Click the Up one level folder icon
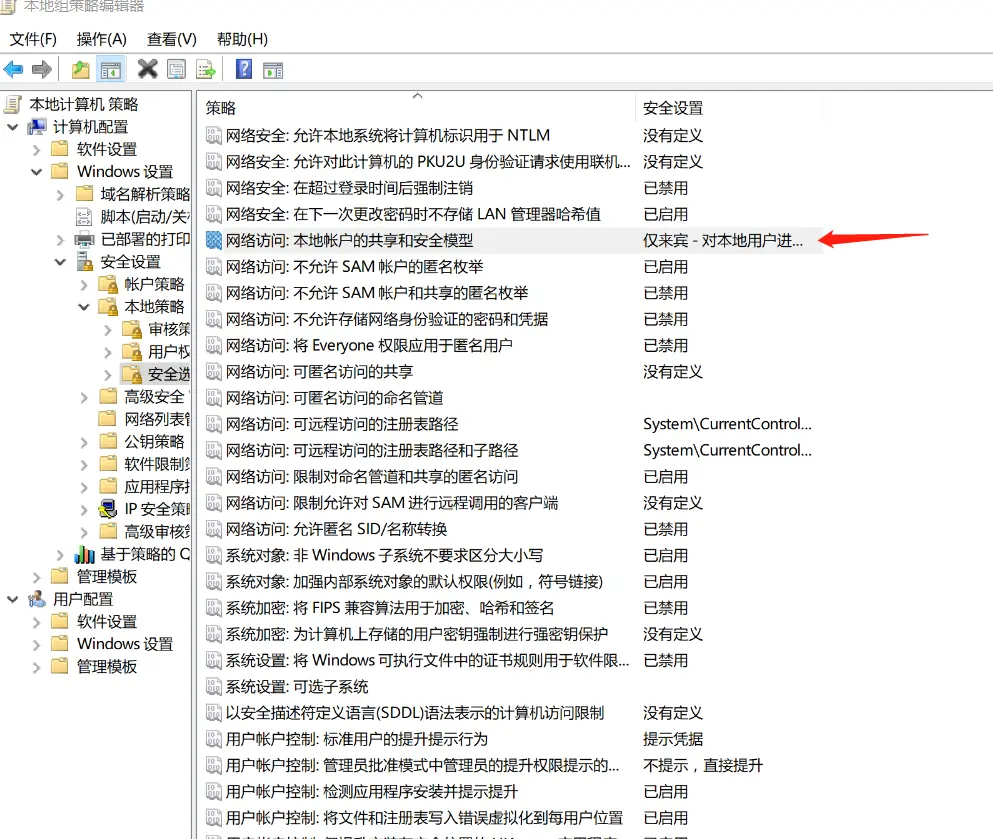 click(x=80, y=69)
